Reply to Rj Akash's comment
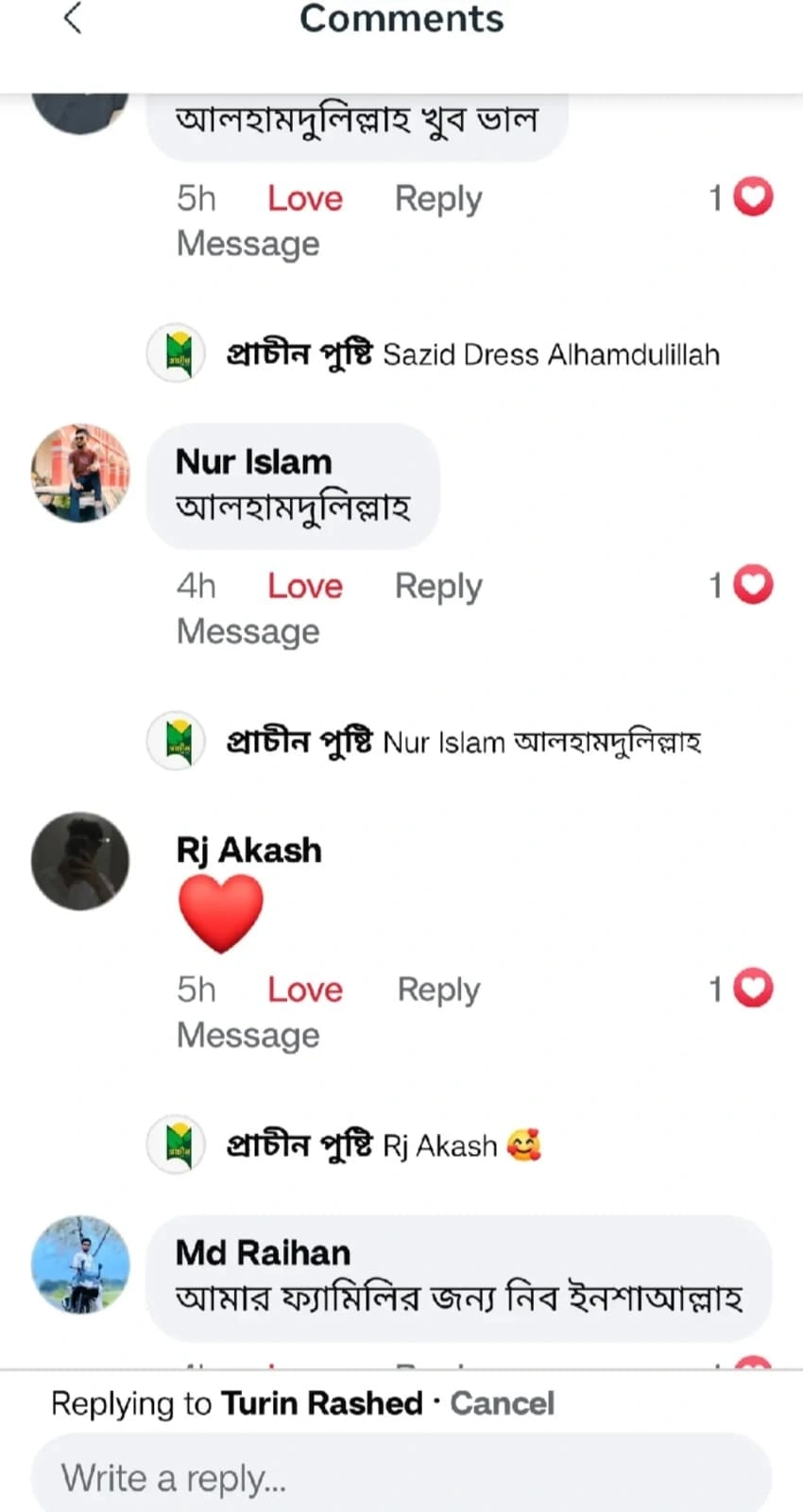Screen dimensions: 803x1512 coord(438,989)
